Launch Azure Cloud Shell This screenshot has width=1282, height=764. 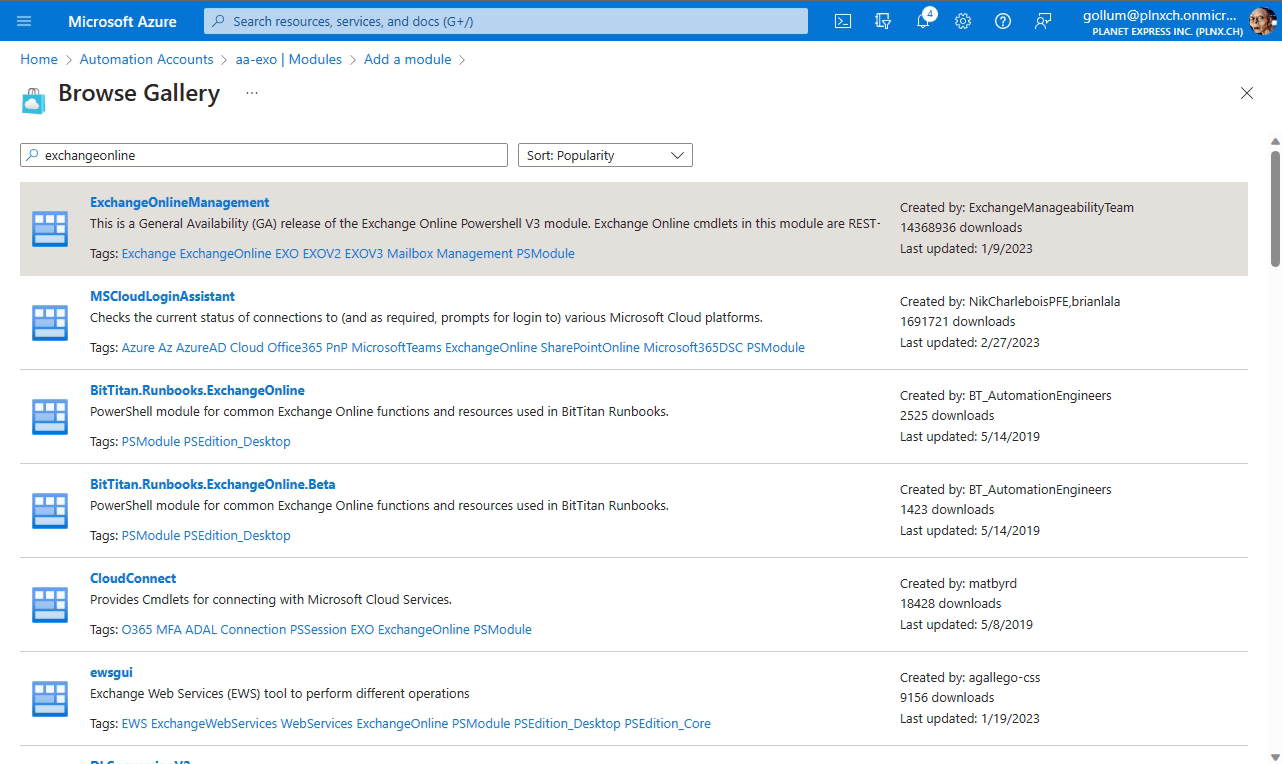(x=842, y=20)
